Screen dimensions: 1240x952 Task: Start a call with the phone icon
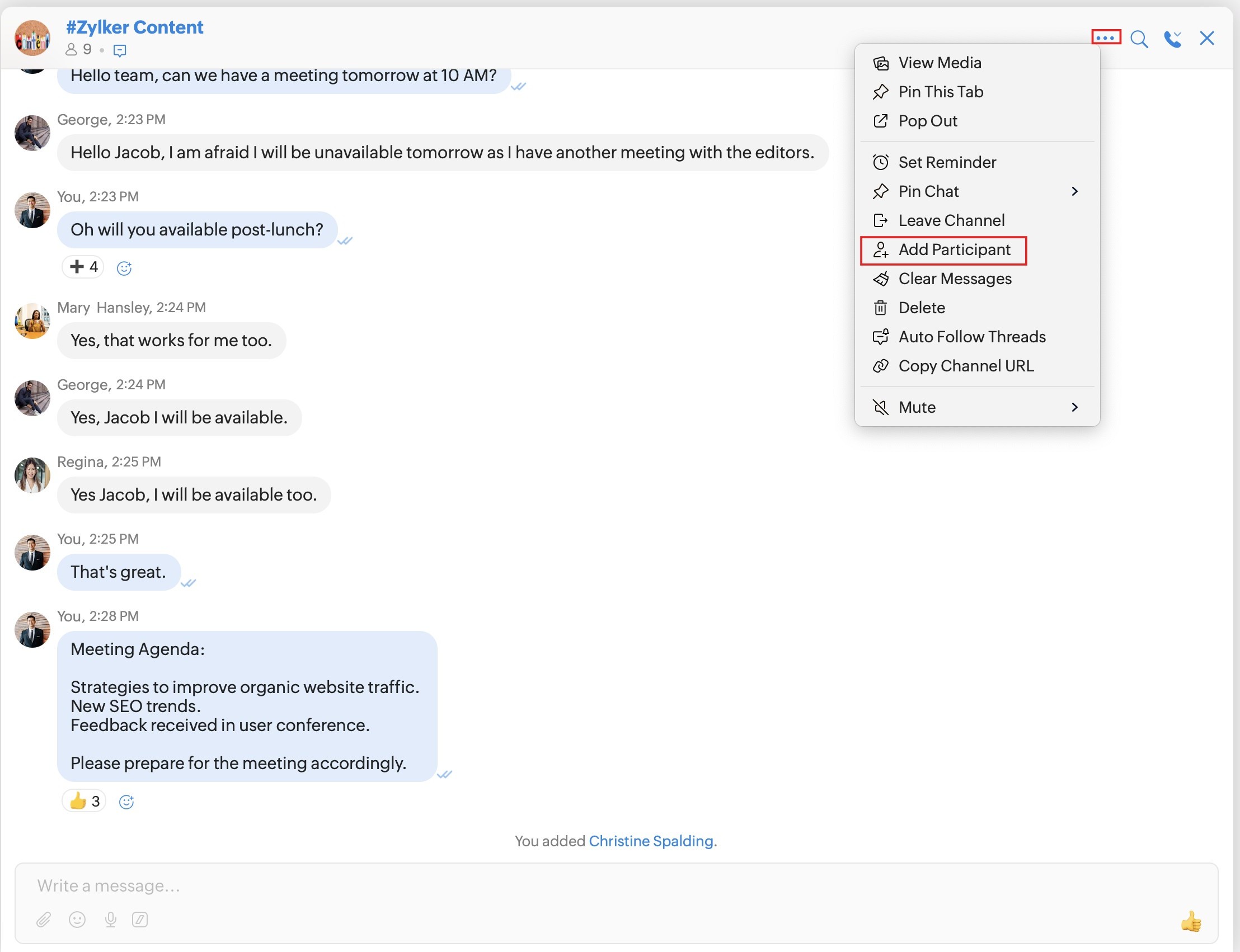pyautogui.click(x=1172, y=39)
